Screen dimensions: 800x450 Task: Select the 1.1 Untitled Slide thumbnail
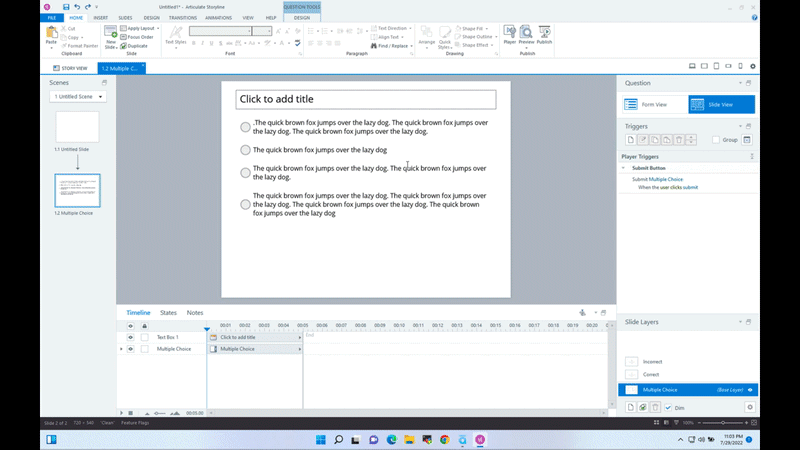(x=77, y=127)
